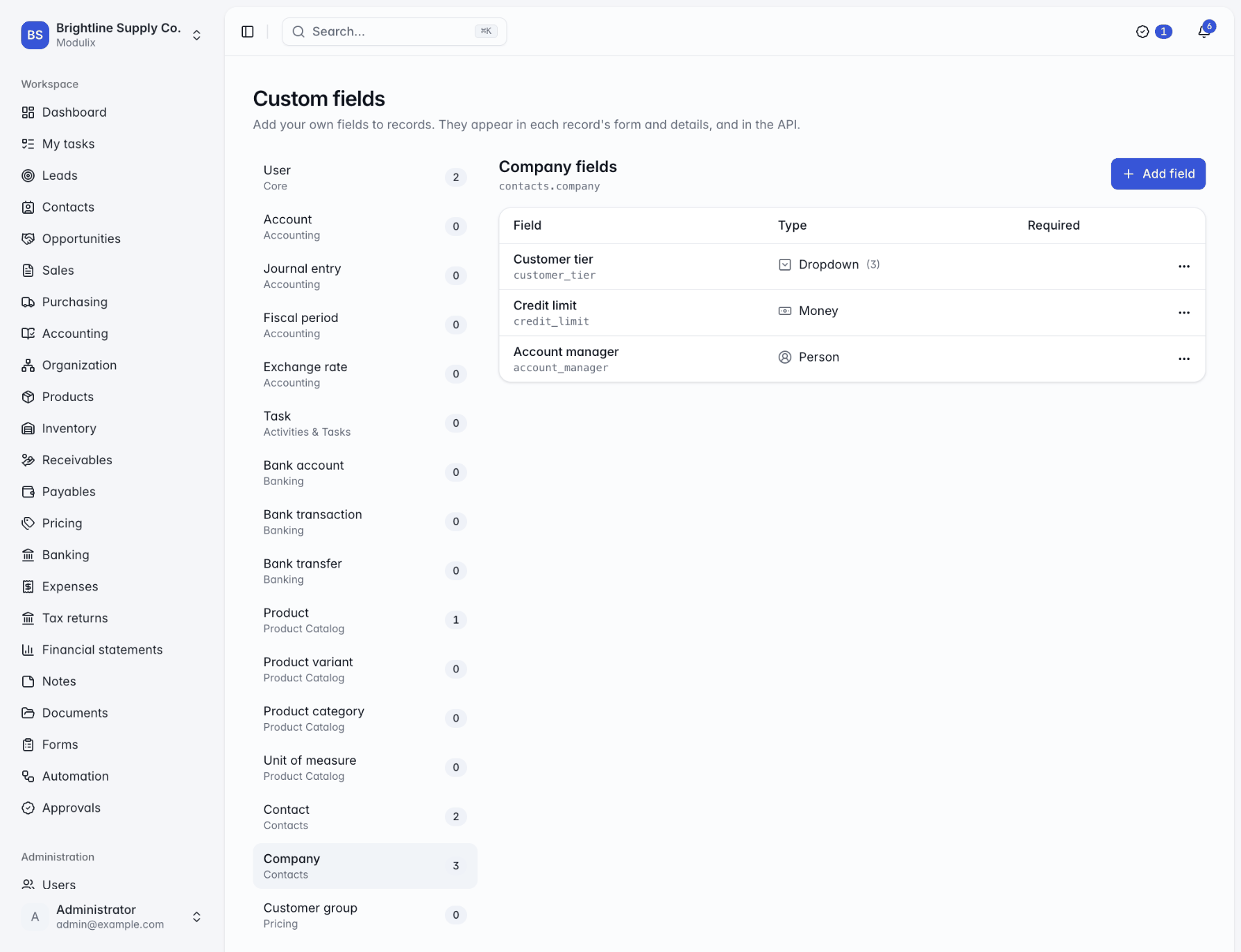Select Unit of measure entity

tap(364, 767)
